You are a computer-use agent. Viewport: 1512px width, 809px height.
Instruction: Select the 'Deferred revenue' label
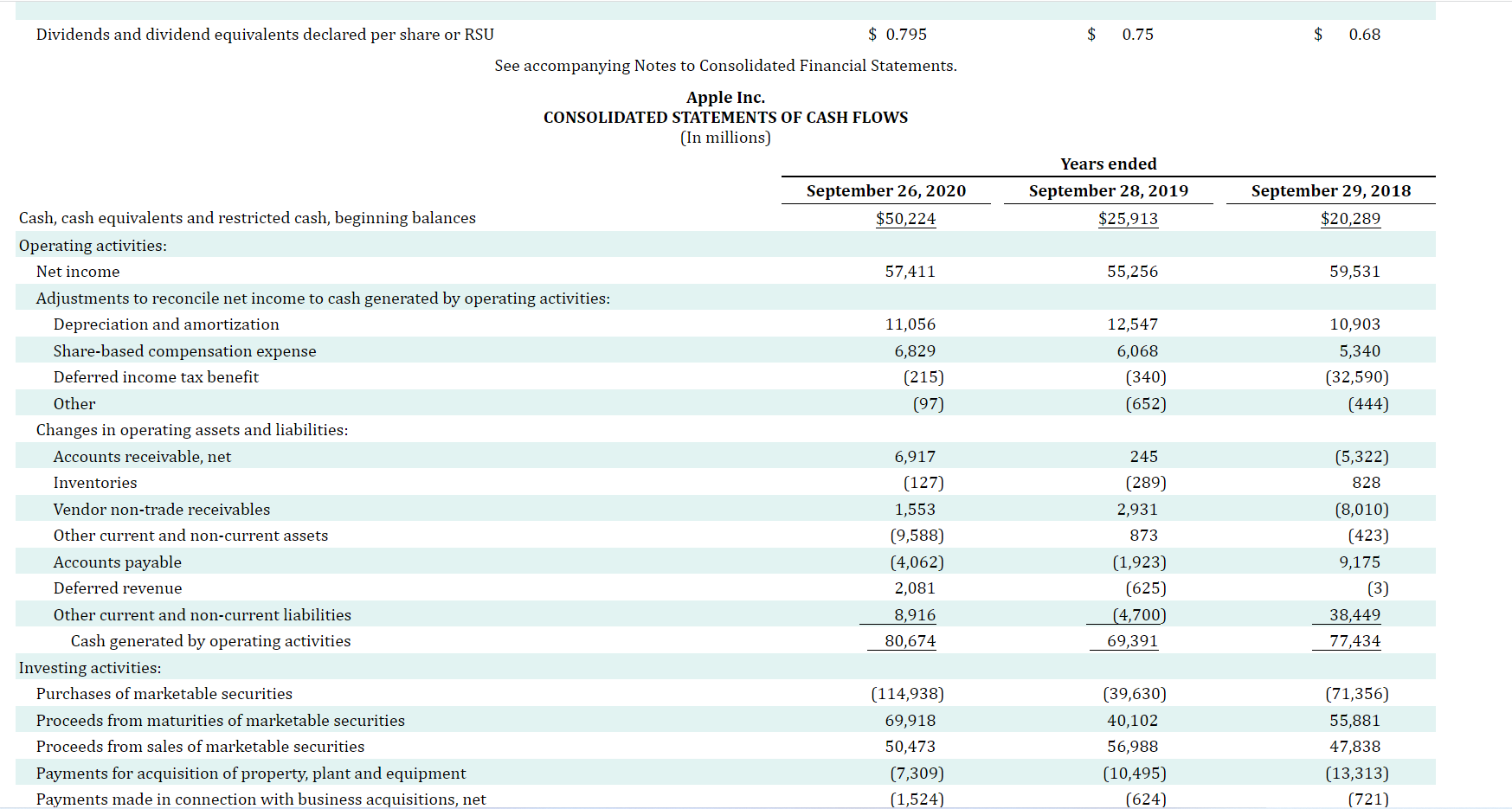coord(117,588)
